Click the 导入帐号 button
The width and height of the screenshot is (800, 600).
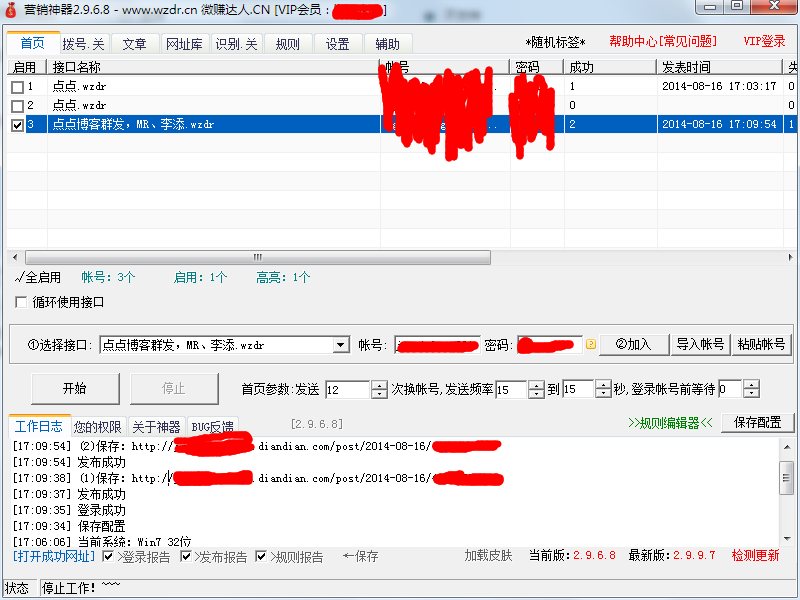point(702,344)
